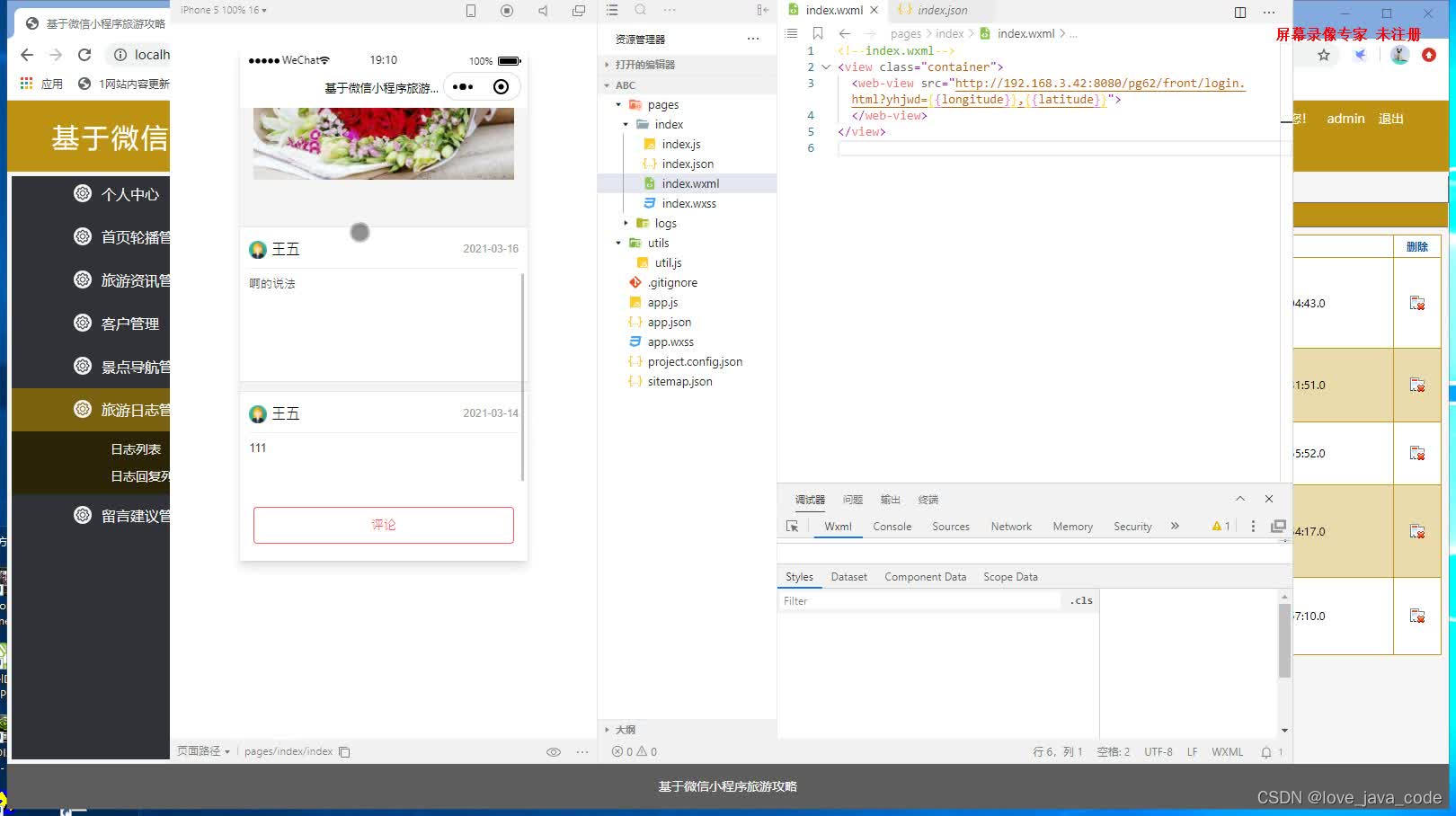
Task: Mute the simulator sound
Action: coord(543,11)
